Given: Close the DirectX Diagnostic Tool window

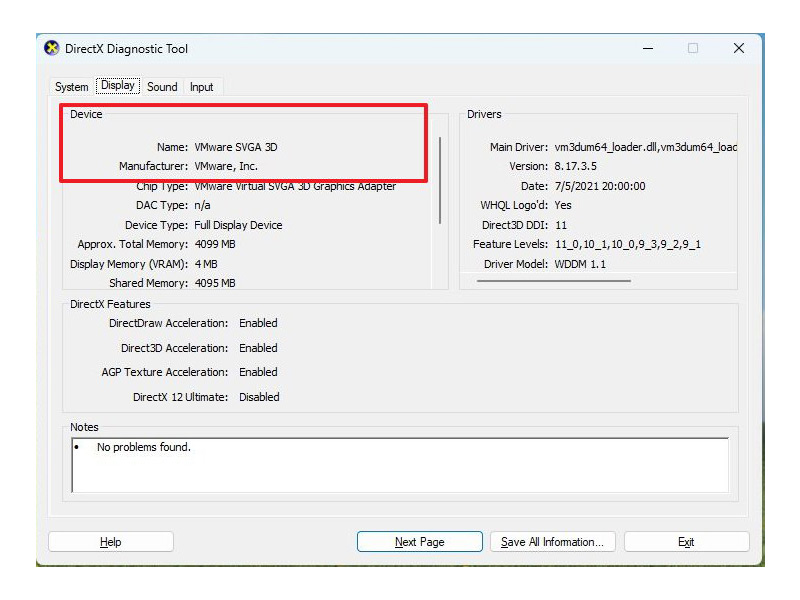Looking at the screenshot, I should 739,48.
